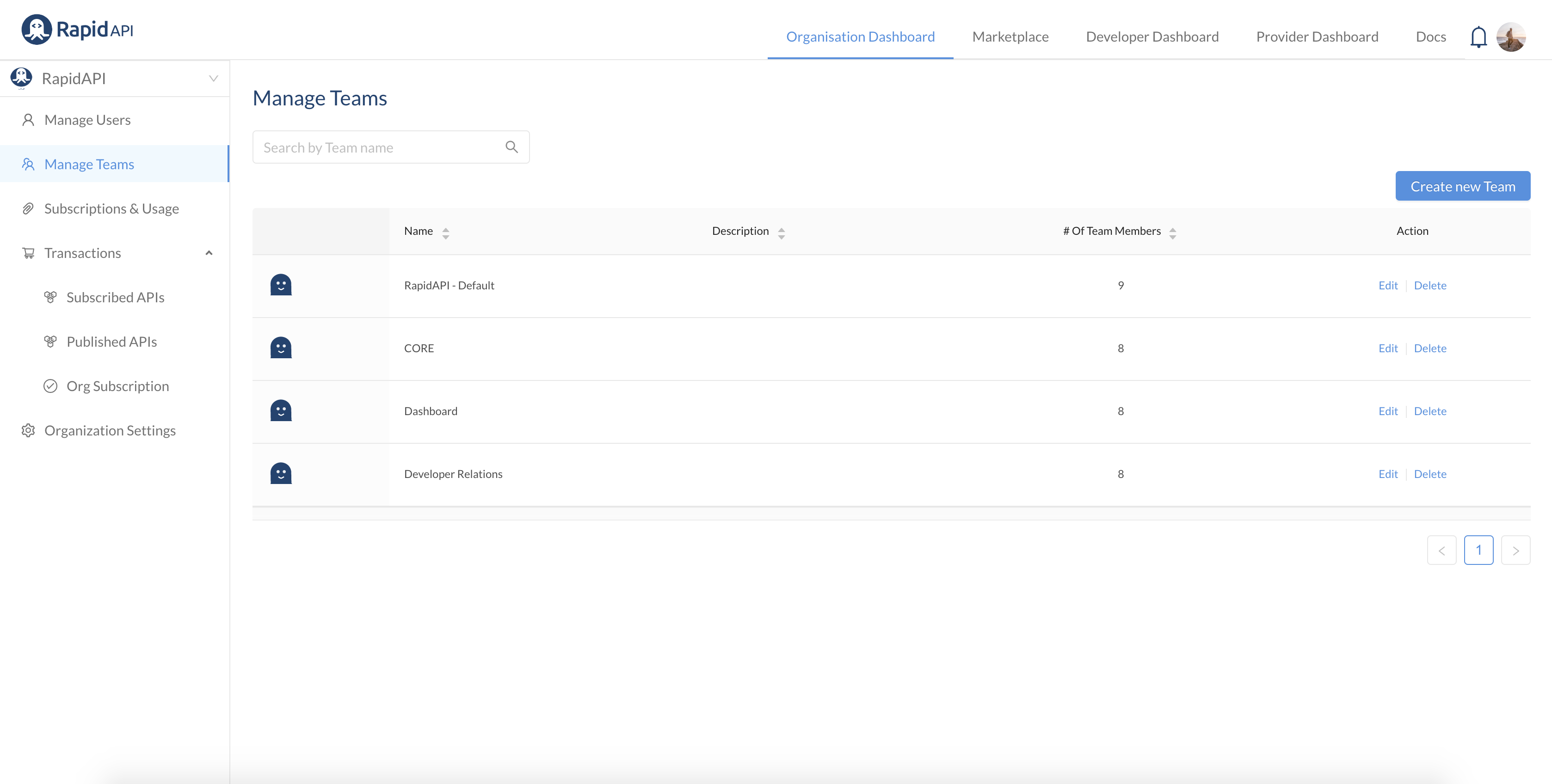Click the search magnifier icon

tap(511, 147)
